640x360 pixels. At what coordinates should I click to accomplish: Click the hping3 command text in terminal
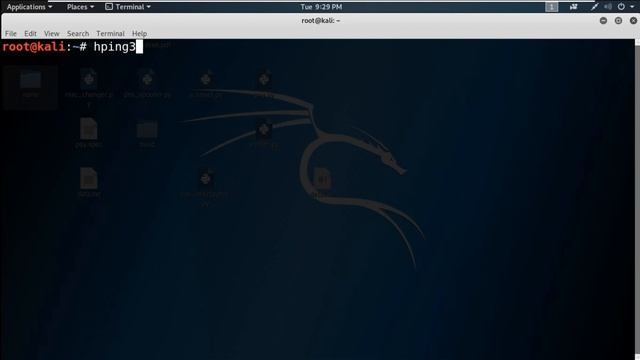115,47
